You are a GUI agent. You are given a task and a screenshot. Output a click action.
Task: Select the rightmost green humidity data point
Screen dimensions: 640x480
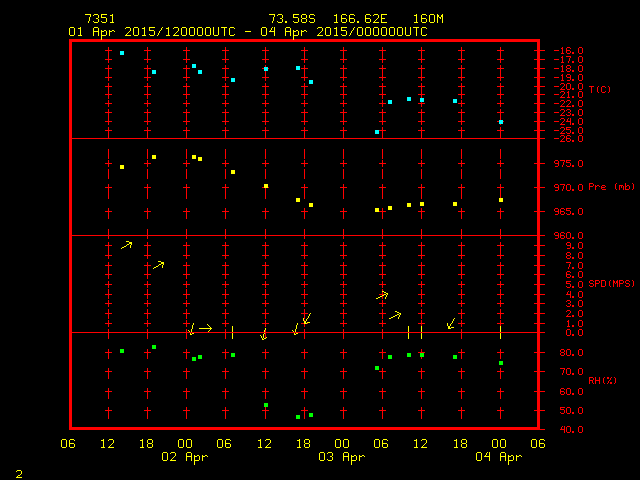[x=501, y=363]
